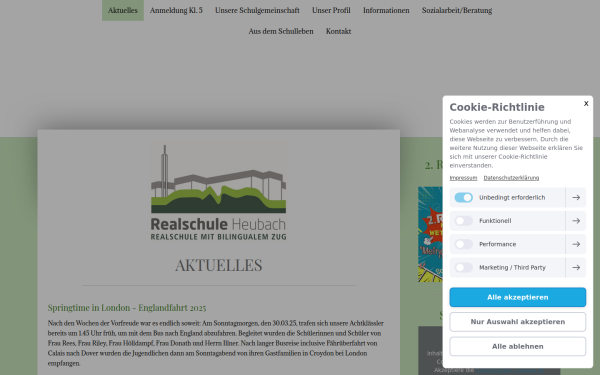Open the Datenschutzerklärung link
600x375 pixels.
(x=511, y=178)
